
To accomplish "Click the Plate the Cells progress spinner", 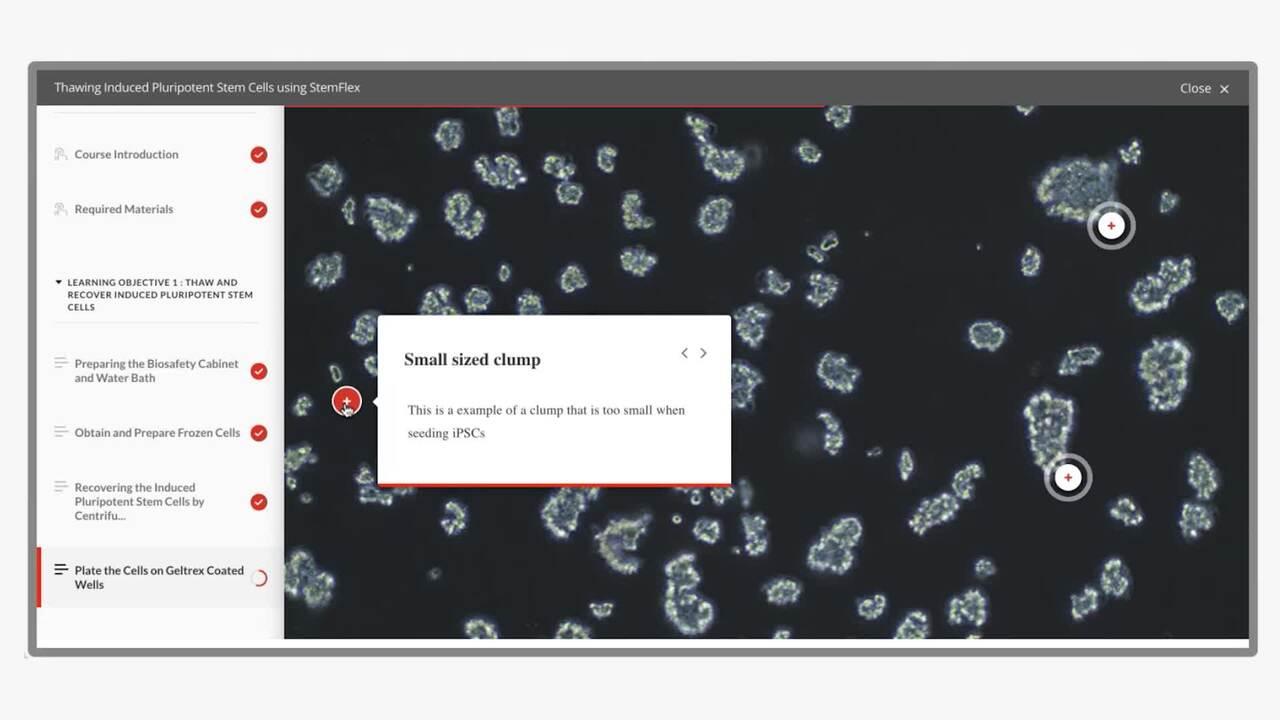I will click(259, 578).
